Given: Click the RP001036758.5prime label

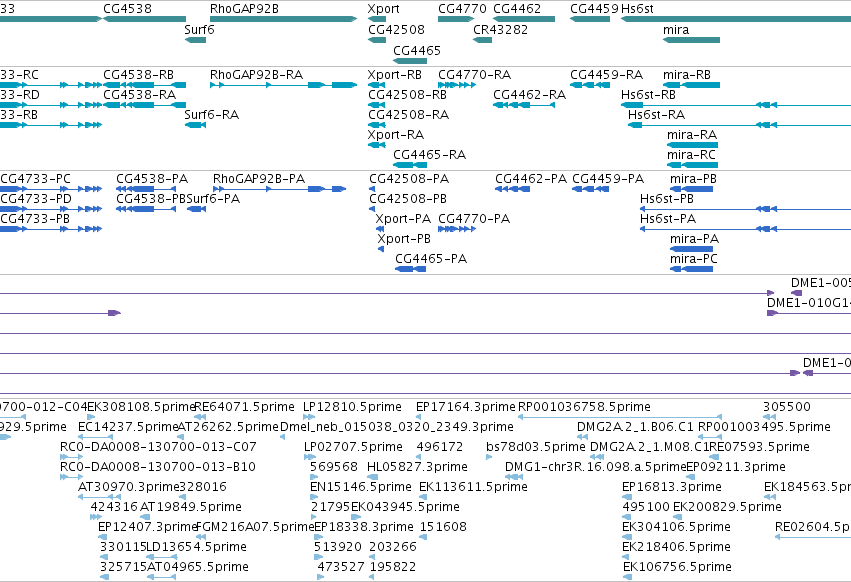Looking at the screenshot, I should (x=584, y=407).
